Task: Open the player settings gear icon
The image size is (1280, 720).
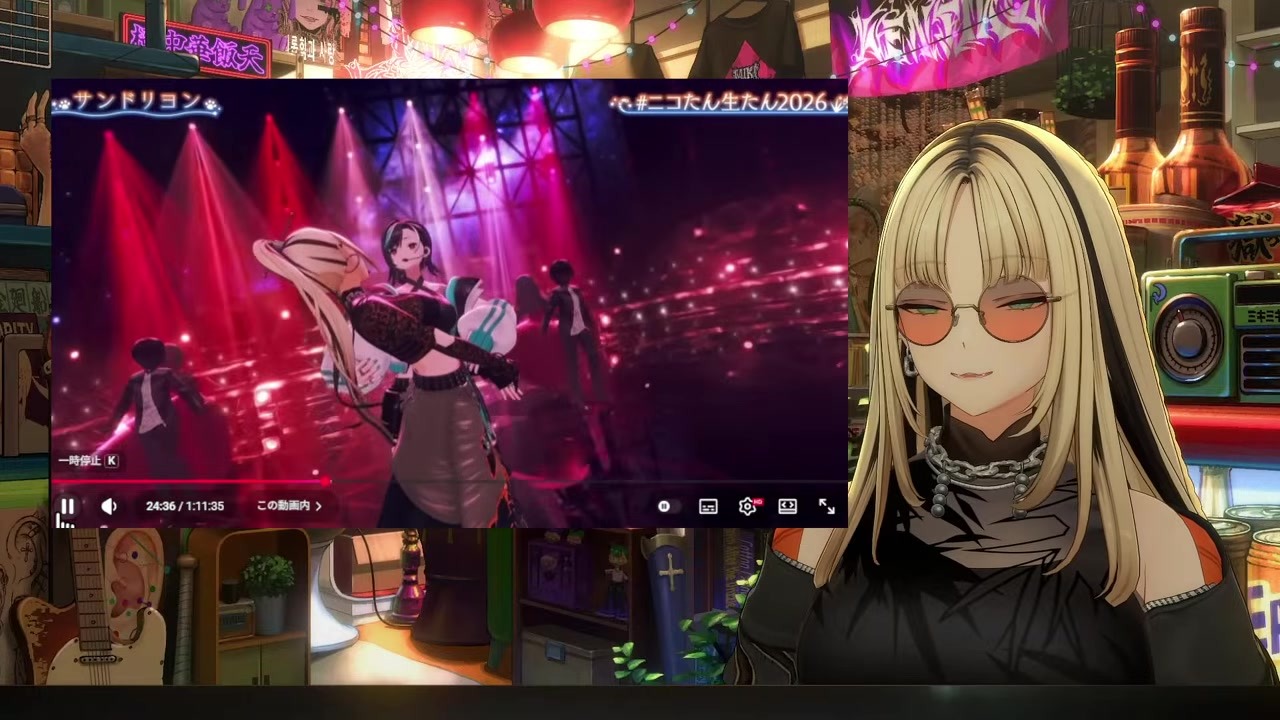Action: (x=748, y=506)
